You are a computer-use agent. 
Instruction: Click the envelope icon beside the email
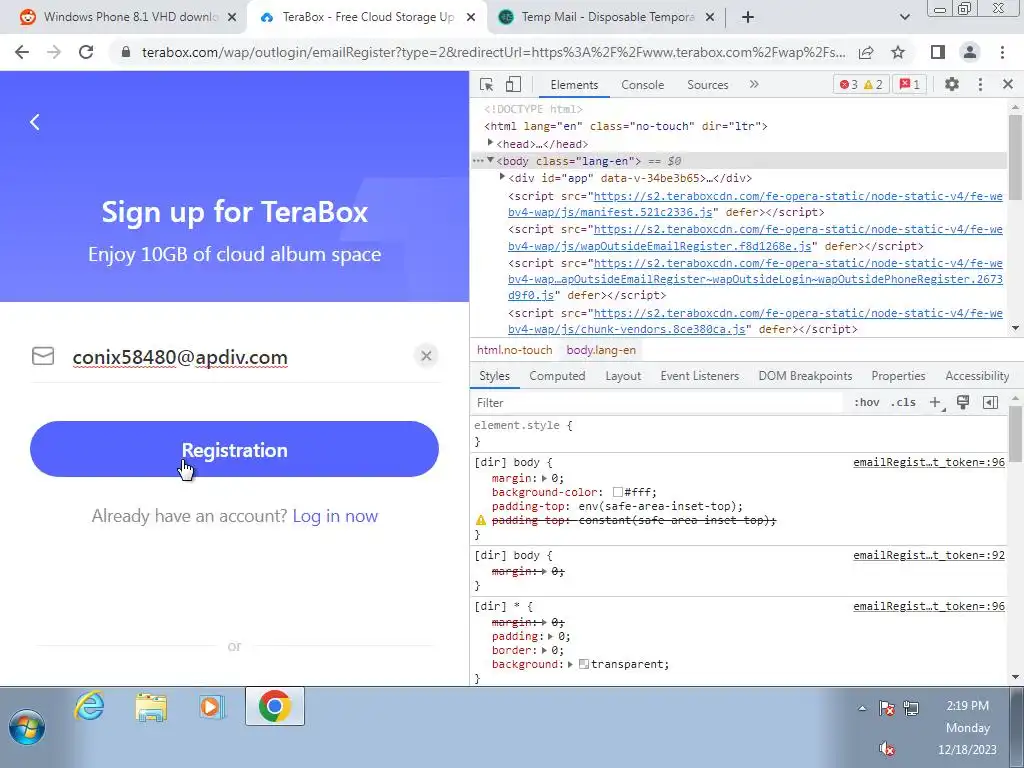point(43,356)
